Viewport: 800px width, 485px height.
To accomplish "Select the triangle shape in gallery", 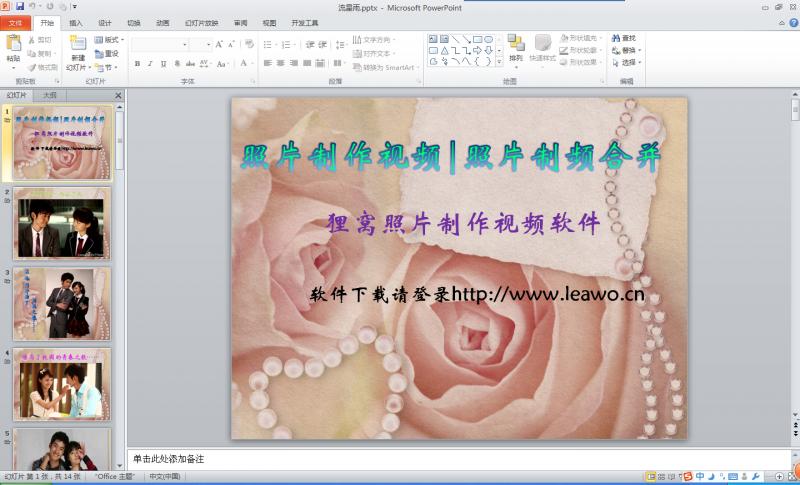I will pyautogui.click(x=444, y=50).
